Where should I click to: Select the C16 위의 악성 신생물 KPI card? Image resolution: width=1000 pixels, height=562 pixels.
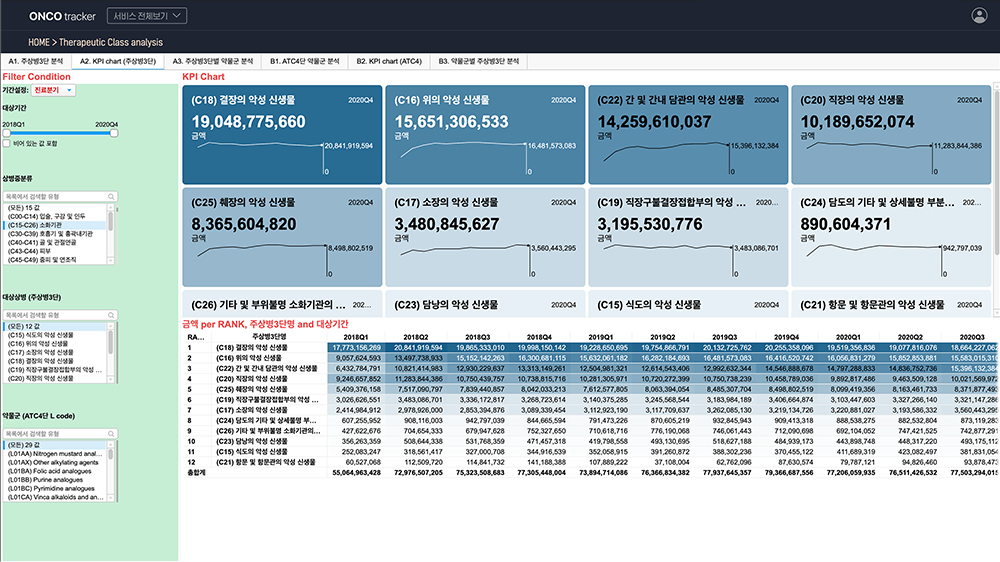pos(485,134)
